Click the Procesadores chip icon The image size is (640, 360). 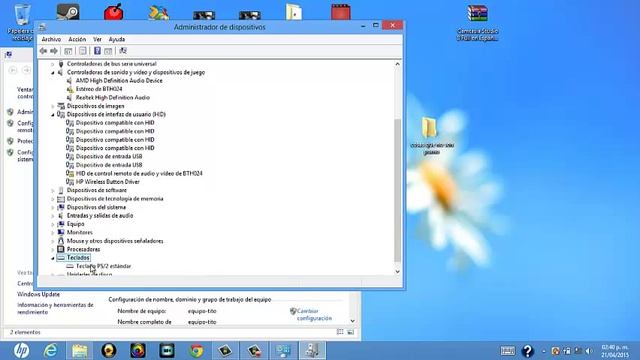pyautogui.click(x=61, y=249)
